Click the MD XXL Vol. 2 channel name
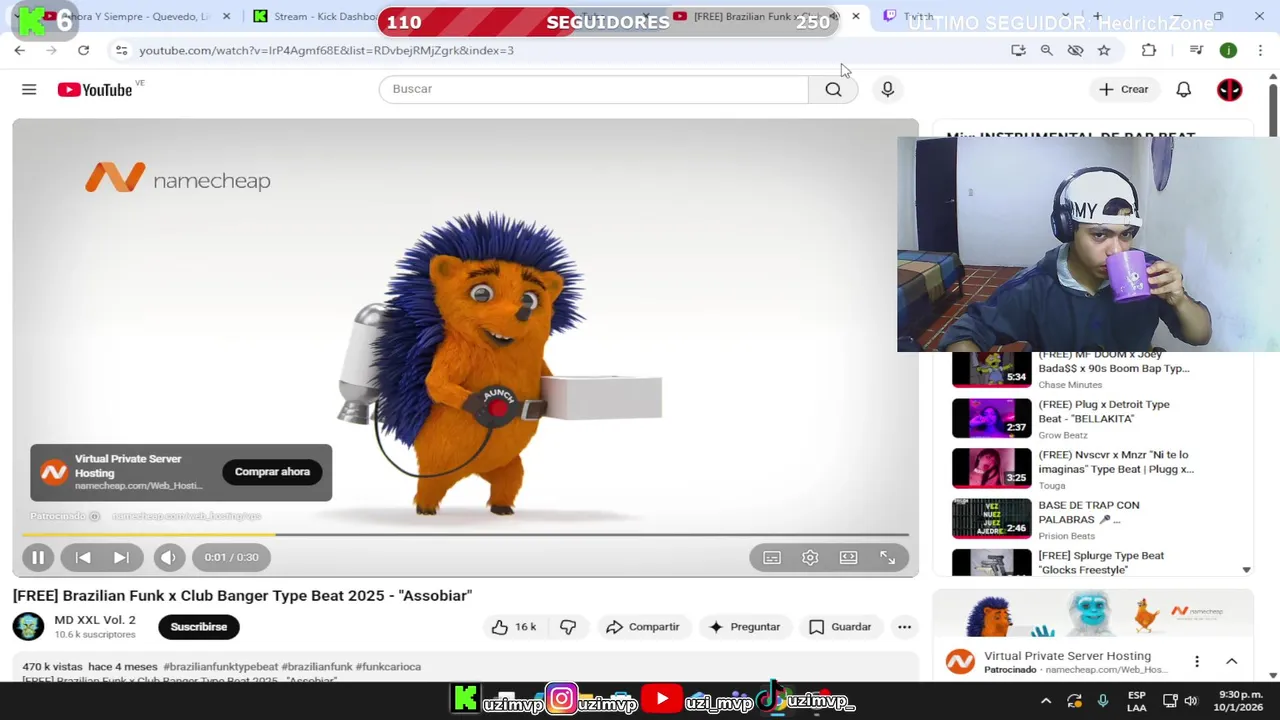Screen dimensions: 1280x720 pos(94,620)
